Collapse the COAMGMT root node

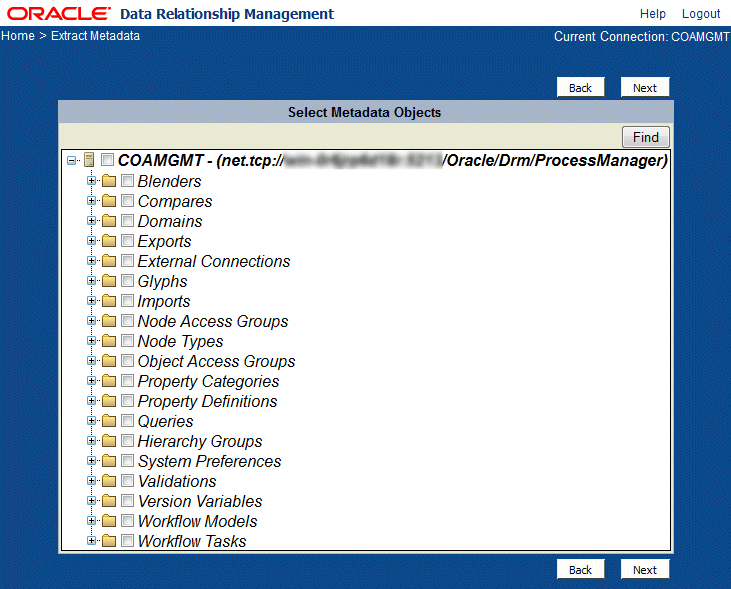[x=71, y=160]
